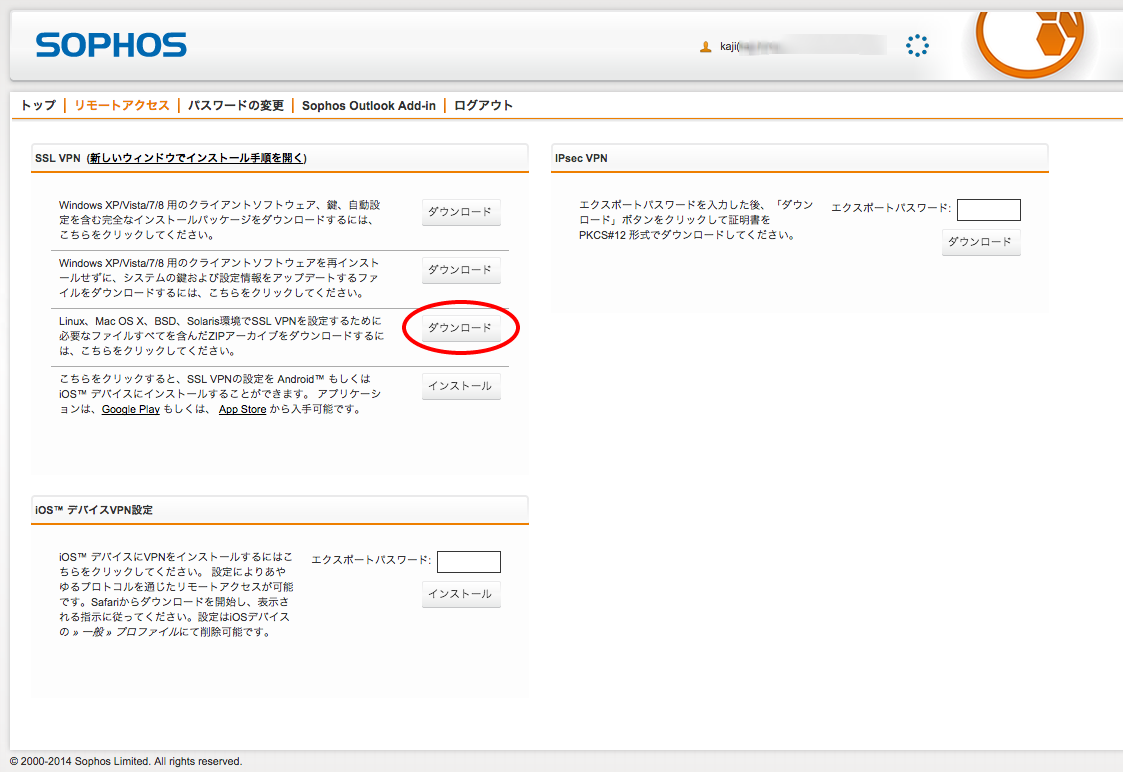Click the SSL VPN heading text
Screen dimensions: 1123x772
[x=58, y=158]
